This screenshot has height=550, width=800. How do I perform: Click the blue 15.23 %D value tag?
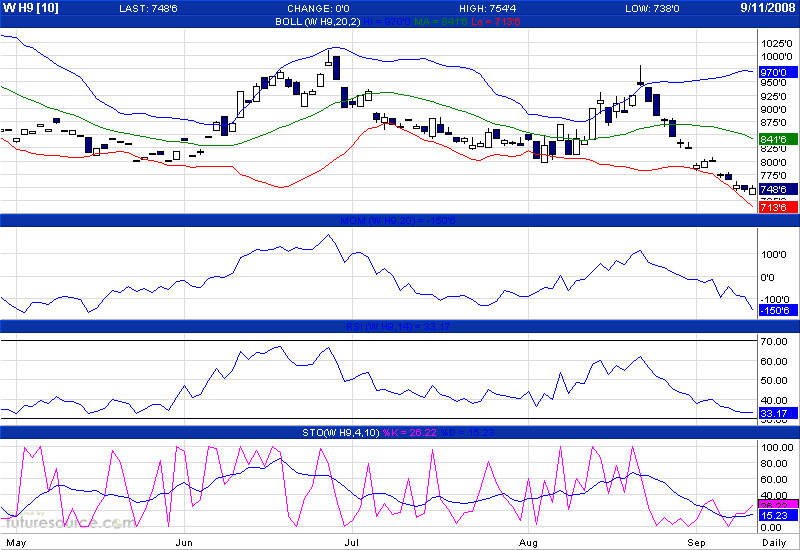[778, 516]
